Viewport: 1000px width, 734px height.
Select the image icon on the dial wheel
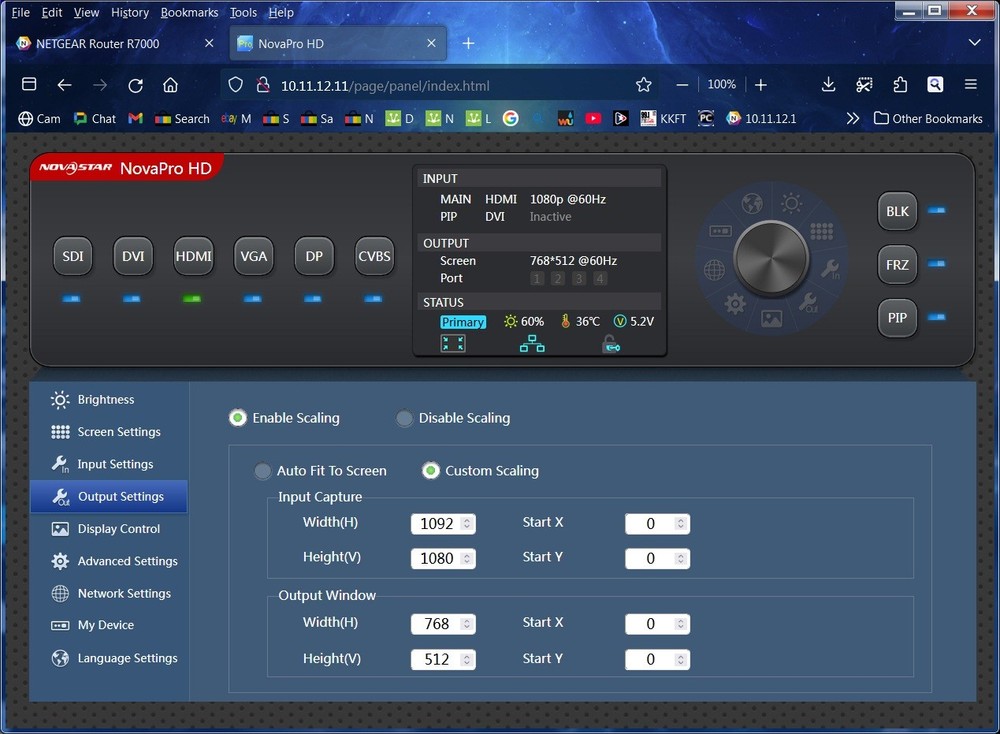point(773,318)
